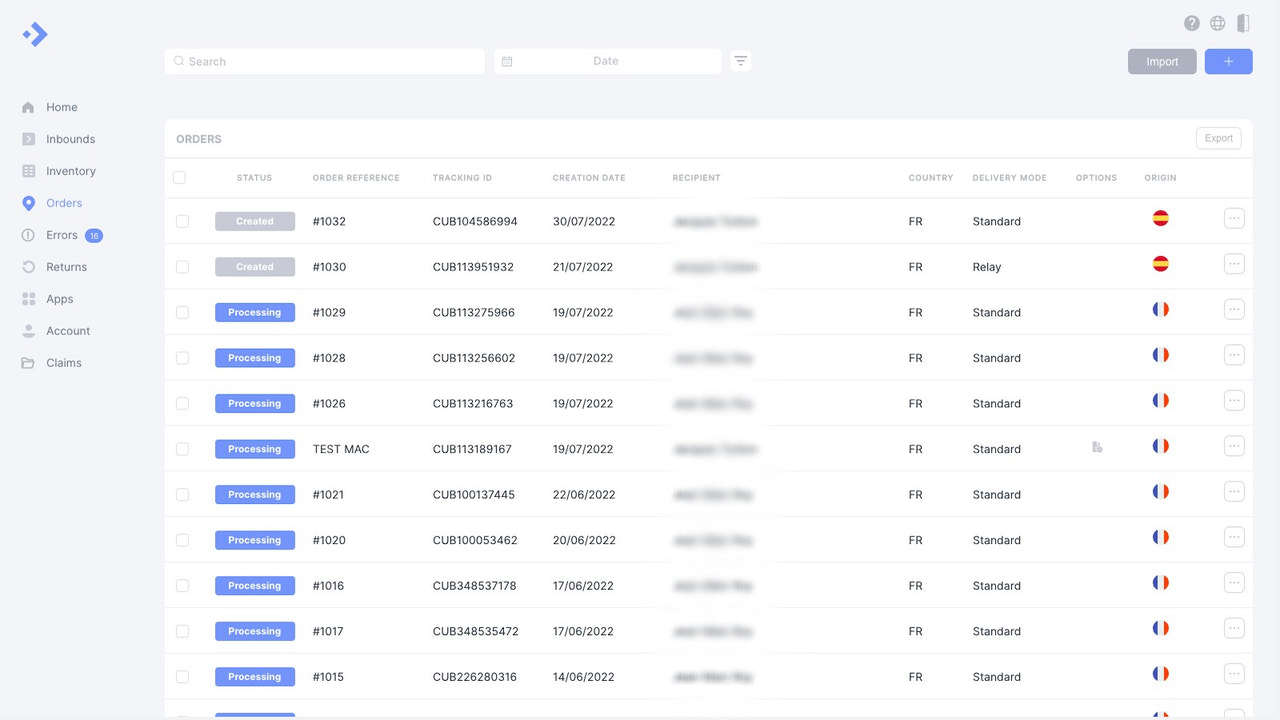Screen dimensions: 1280x720
Task: Open the language globe icon
Action: tap(1218, 23)
